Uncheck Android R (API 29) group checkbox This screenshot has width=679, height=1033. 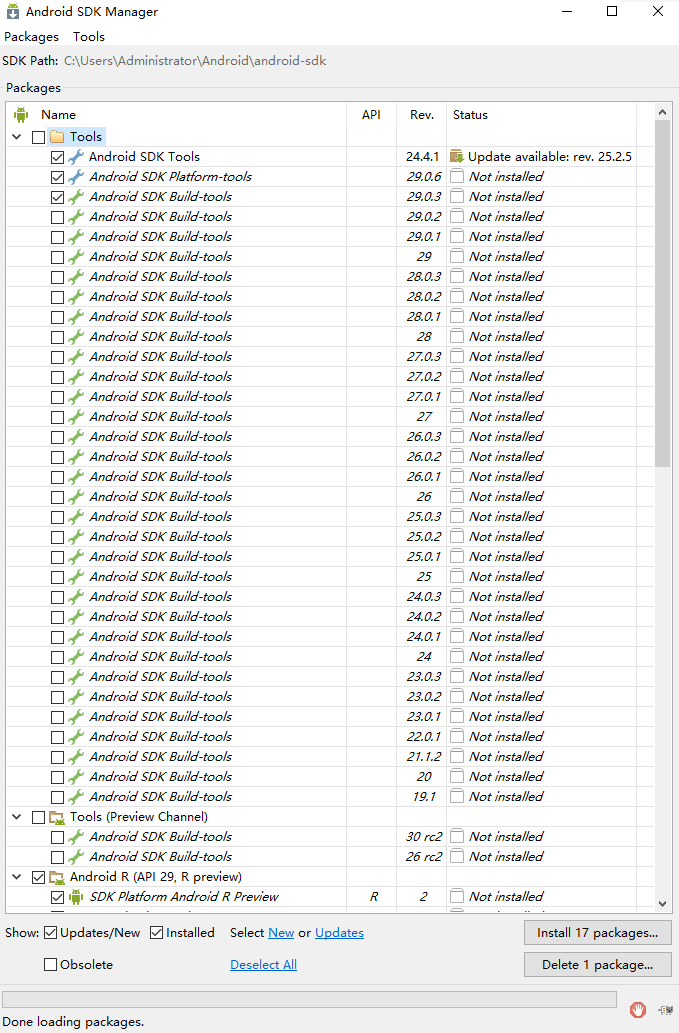(x=38, y=878)
